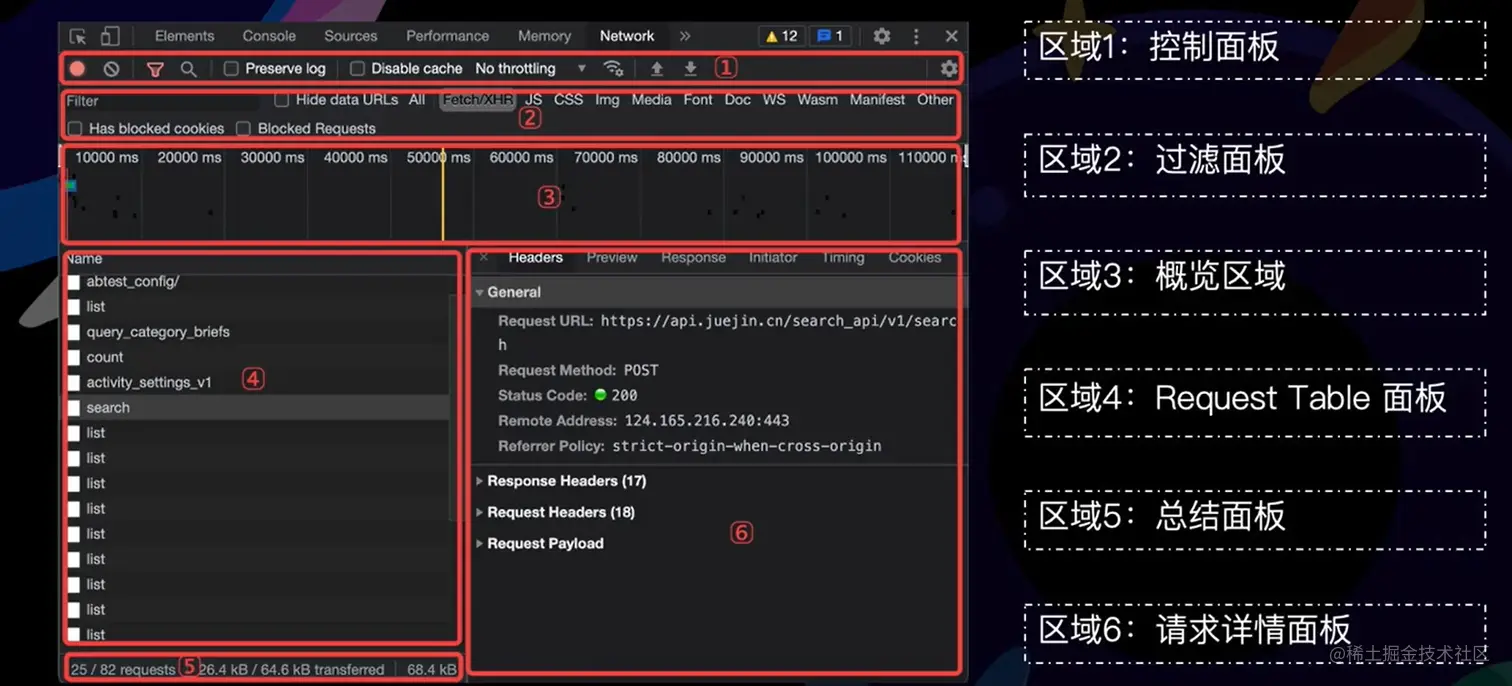Image resolution: width=1512 pixels, height=686 pixels.
Task: Open DevTools settings gear in top bar
Action: 882,36
